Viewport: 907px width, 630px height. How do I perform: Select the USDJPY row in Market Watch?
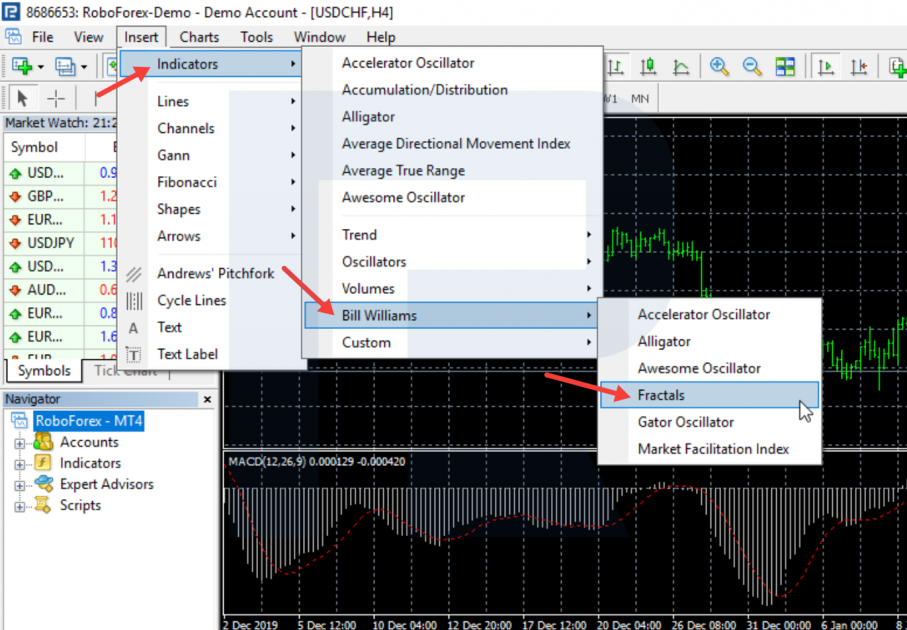pyautogui.click(x=61, y=243)
